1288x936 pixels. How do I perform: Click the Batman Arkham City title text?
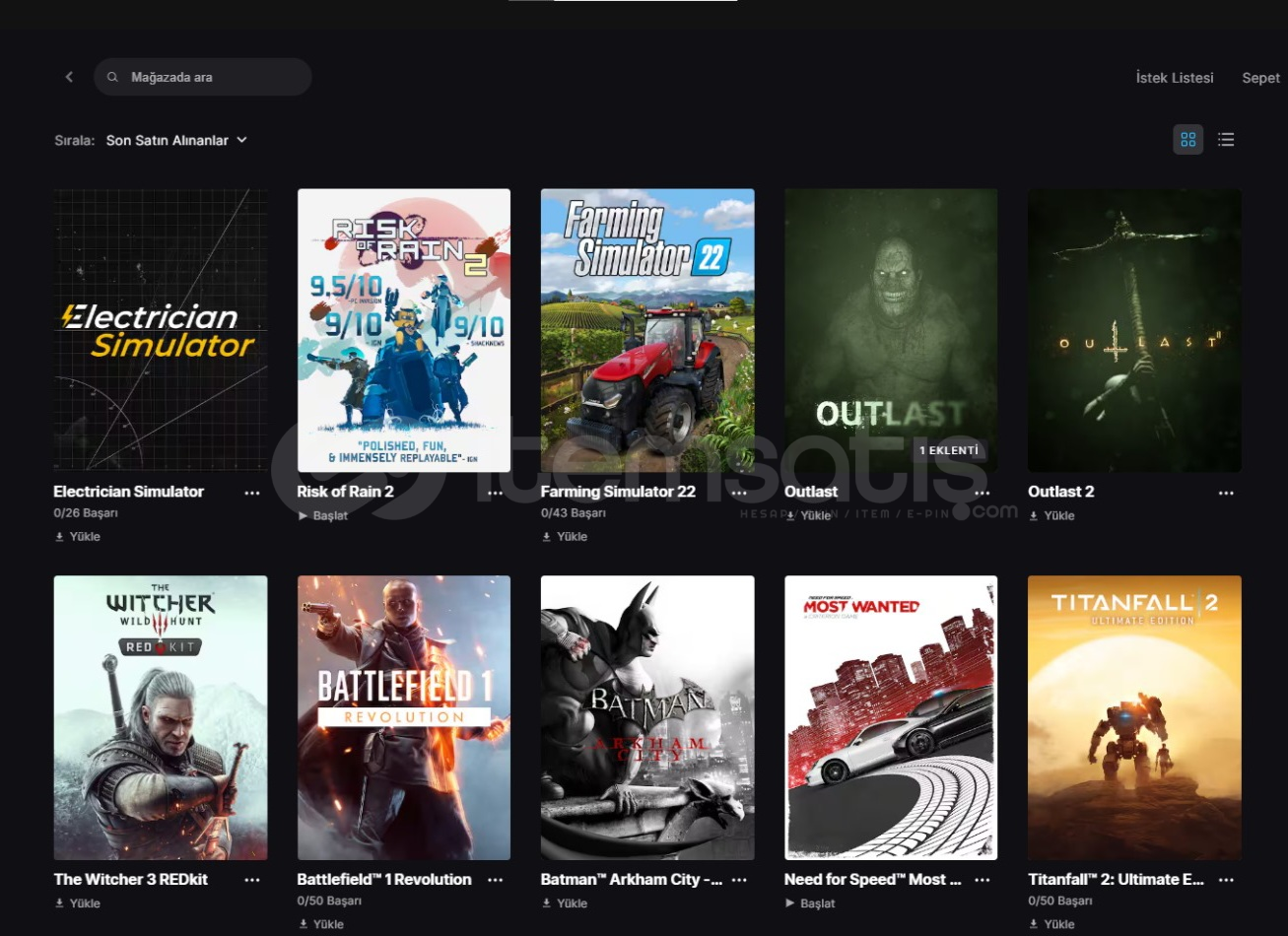click(632, 879)
